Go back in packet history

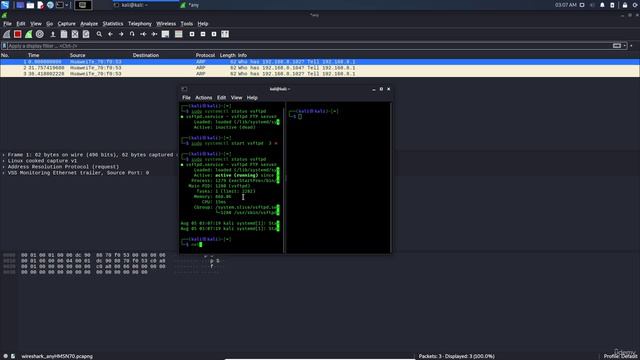tap(110, 34)
